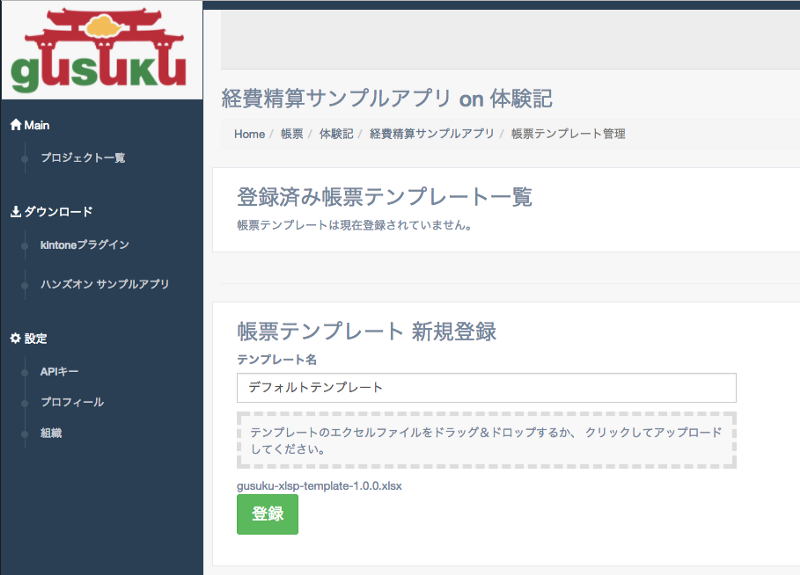The width and height of the screenshot is (800, 575).
Task: Click the ダウンロード download icon
Action: [16, 211]
